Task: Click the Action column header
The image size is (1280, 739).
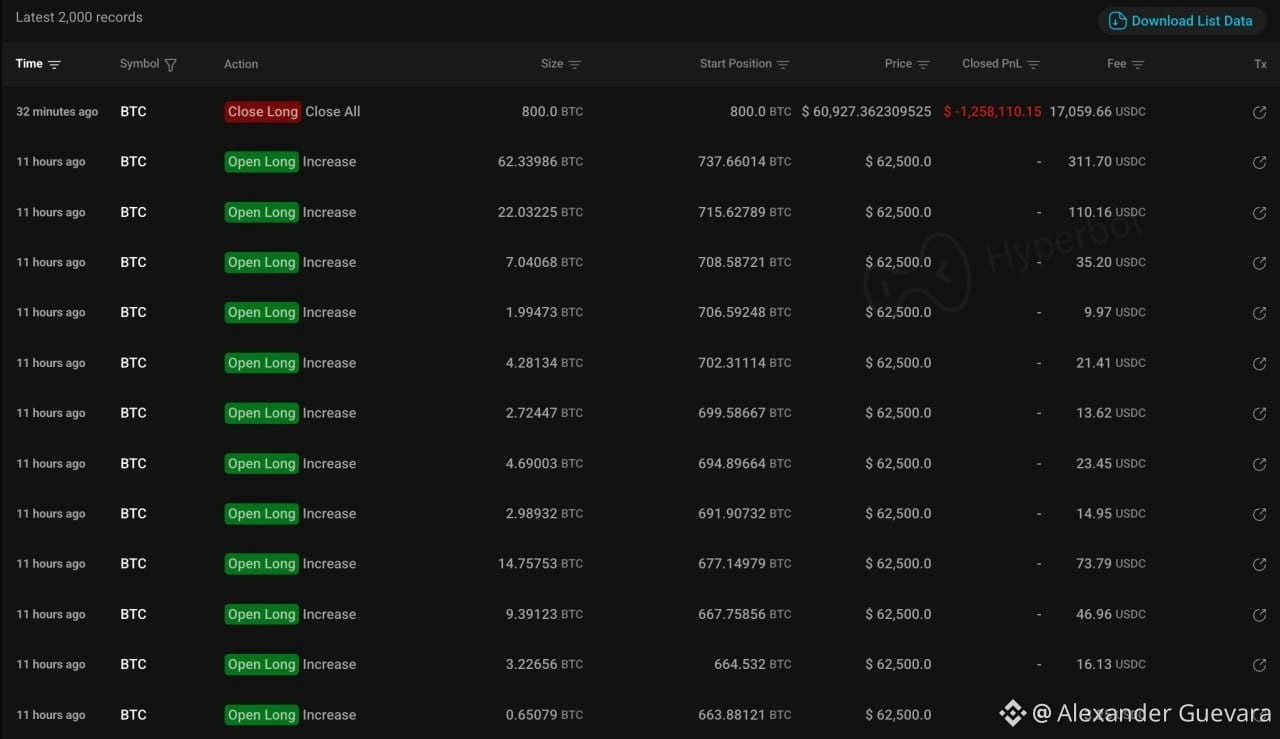Action: pos(241,64)
